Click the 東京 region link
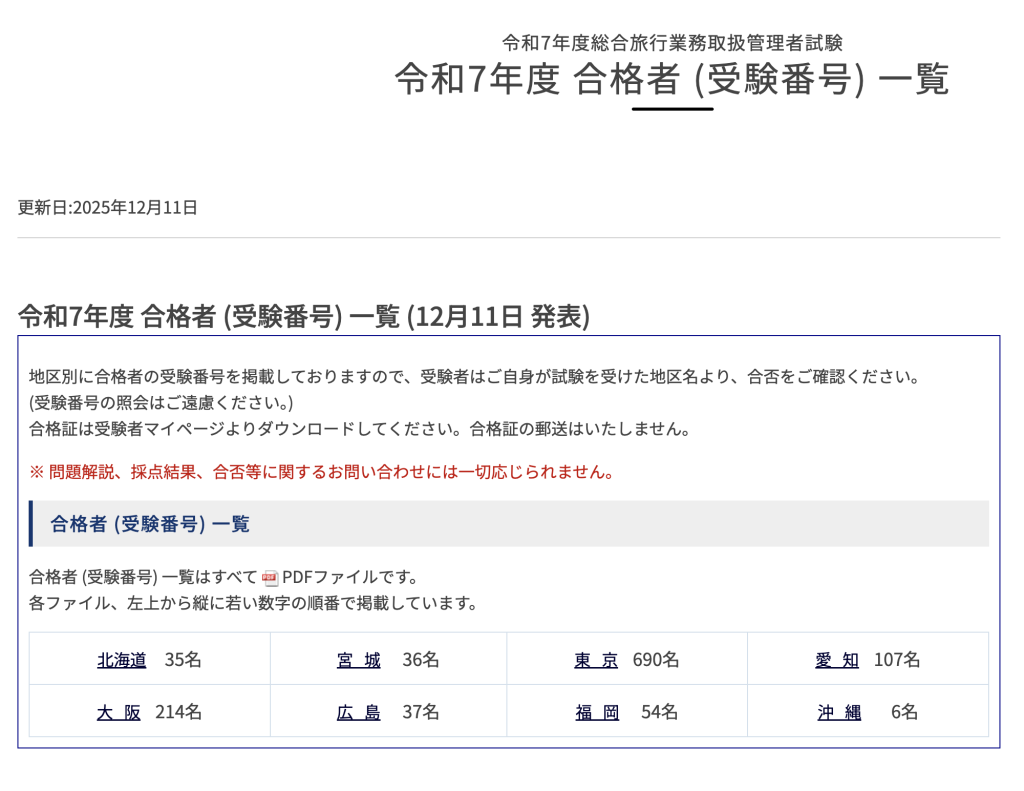 tap(596, 660)
